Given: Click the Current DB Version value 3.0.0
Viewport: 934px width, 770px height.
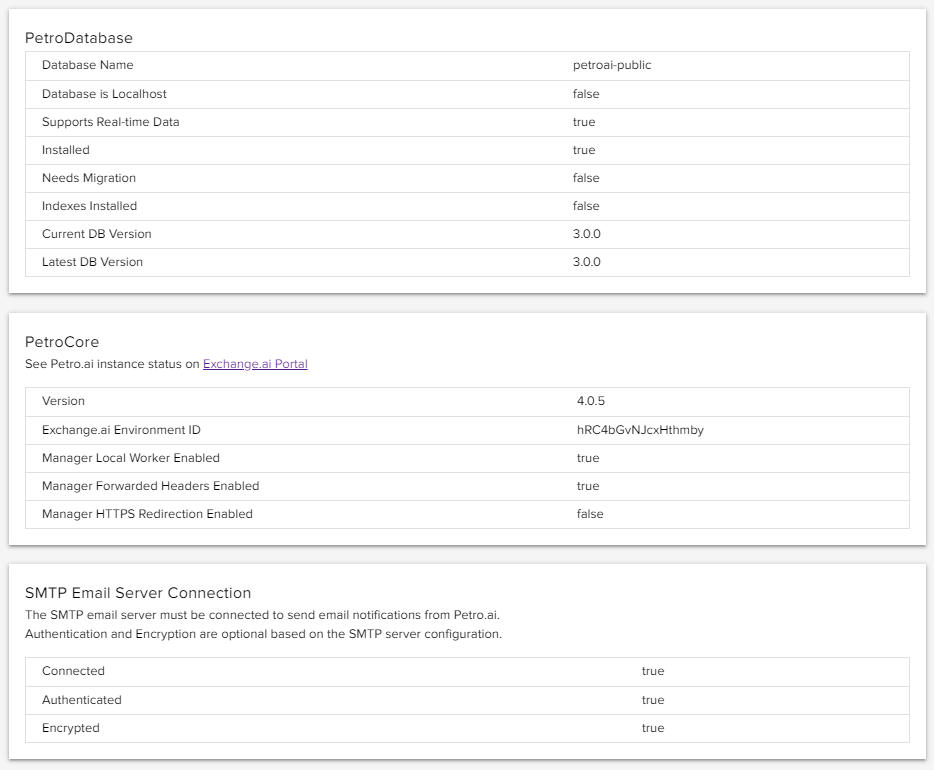Looking at the screenshot, I should [x=587, y=234].
